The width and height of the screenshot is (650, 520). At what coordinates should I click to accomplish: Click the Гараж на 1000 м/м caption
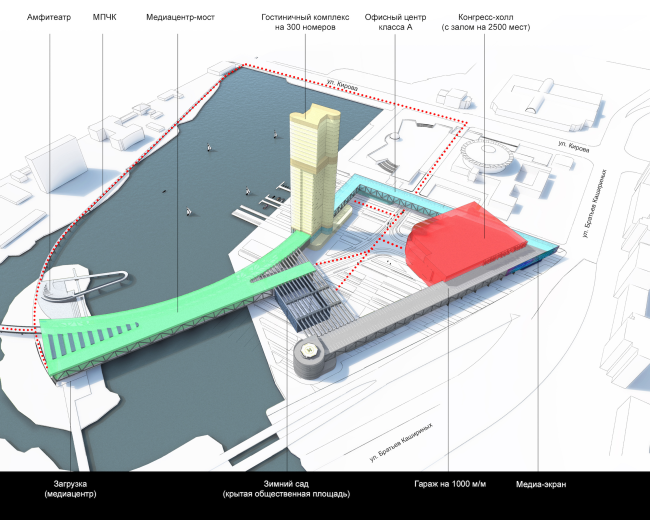[x=449, y=484]
